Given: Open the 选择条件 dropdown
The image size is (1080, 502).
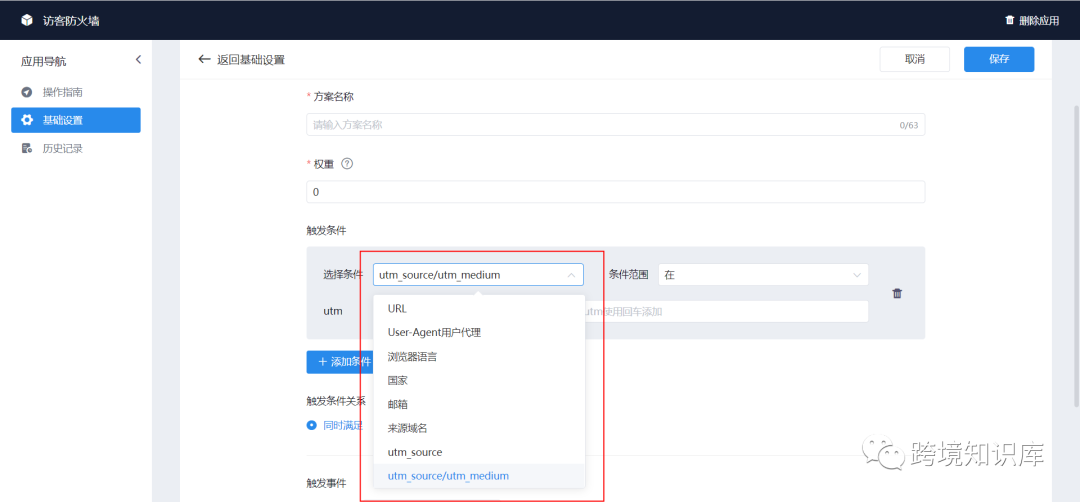Looking at the screenshot, I should tap(479, 275).
